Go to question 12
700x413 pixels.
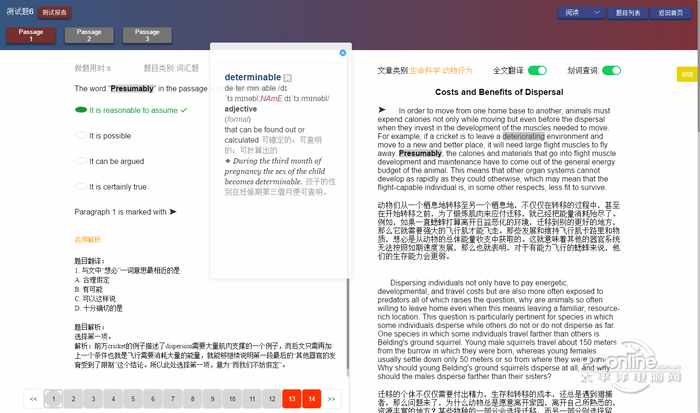point(272,399)
